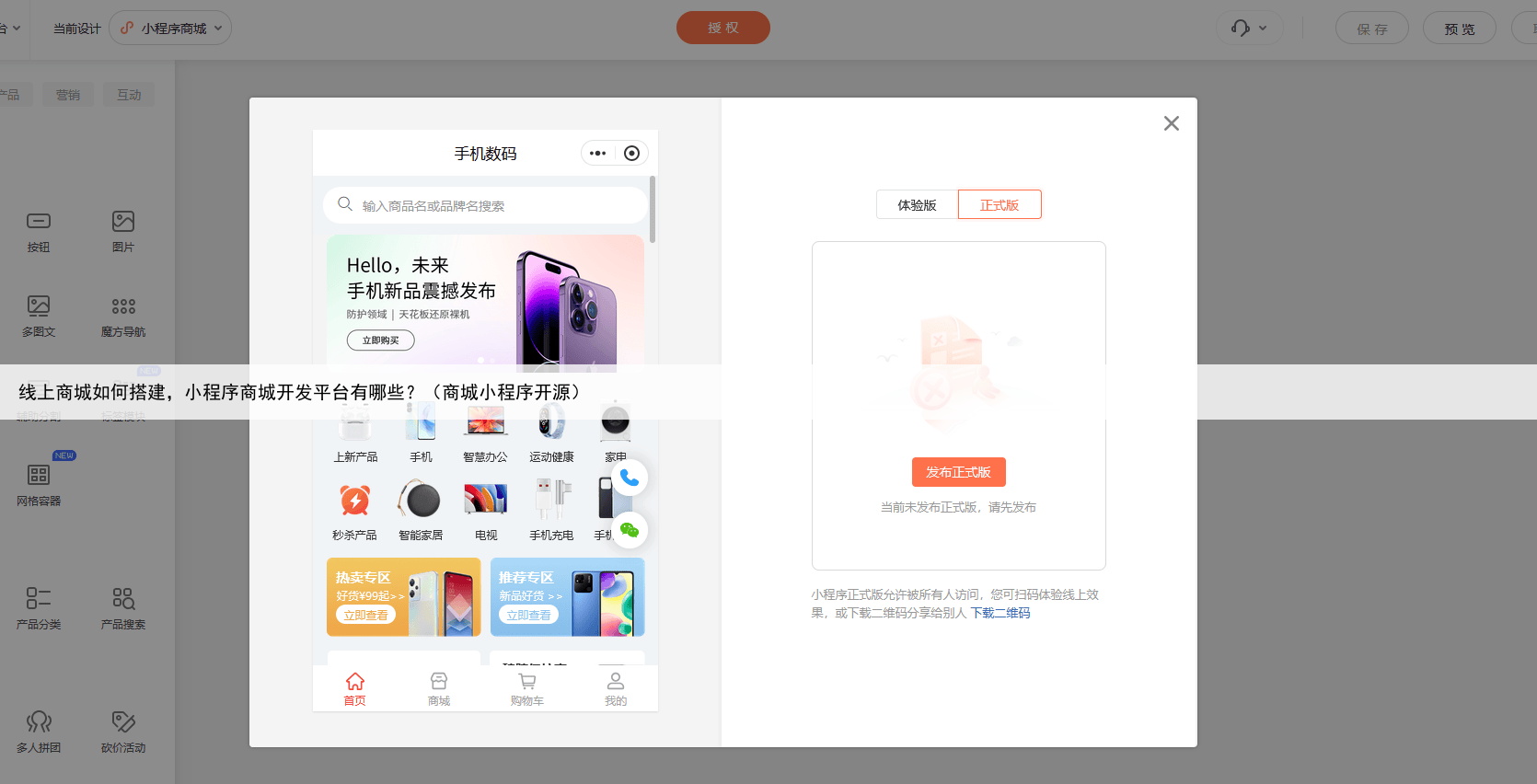Click the 秒杀产品 alarm clock icon

point(355,501)
